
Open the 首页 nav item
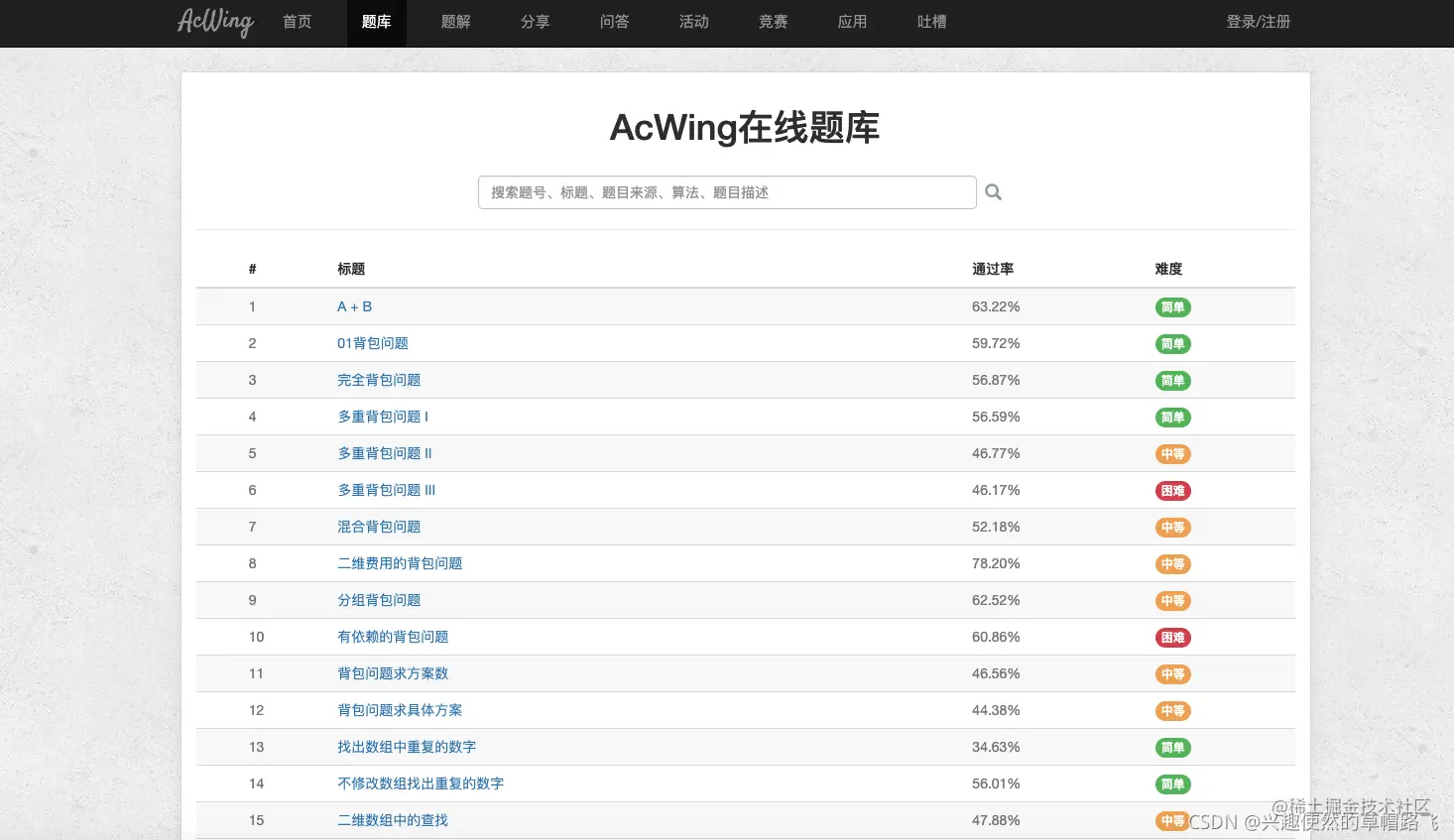pyautogui.click(x=298, y=22)
